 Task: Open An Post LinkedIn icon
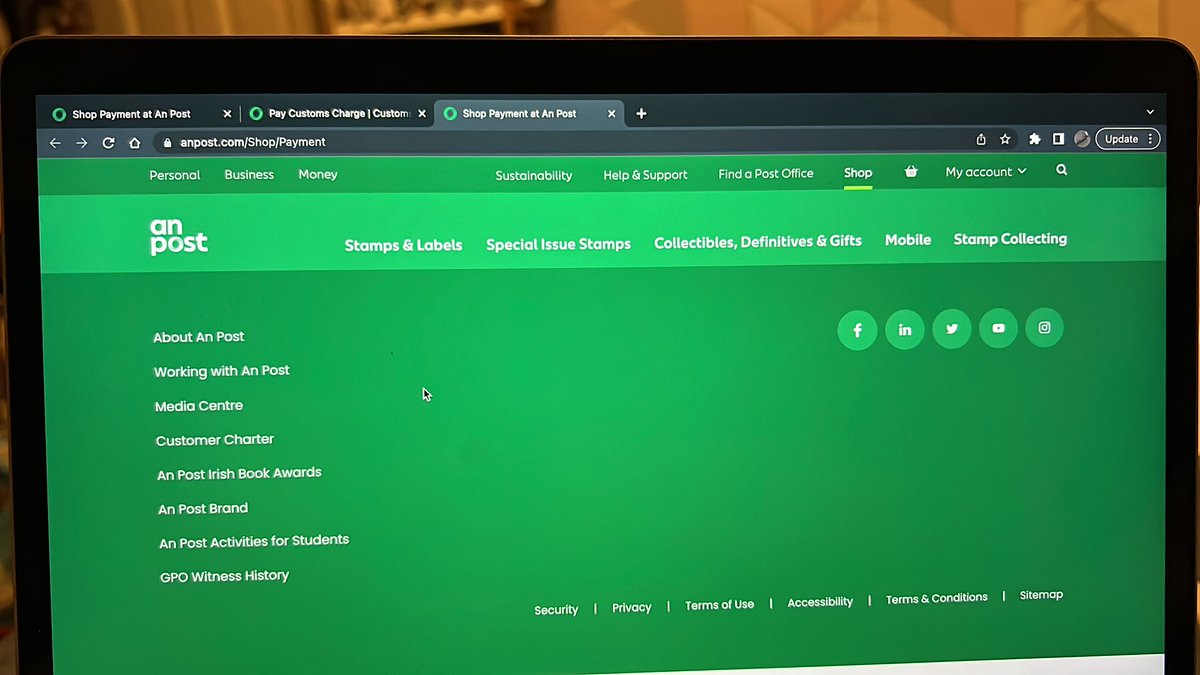[905, 330]
